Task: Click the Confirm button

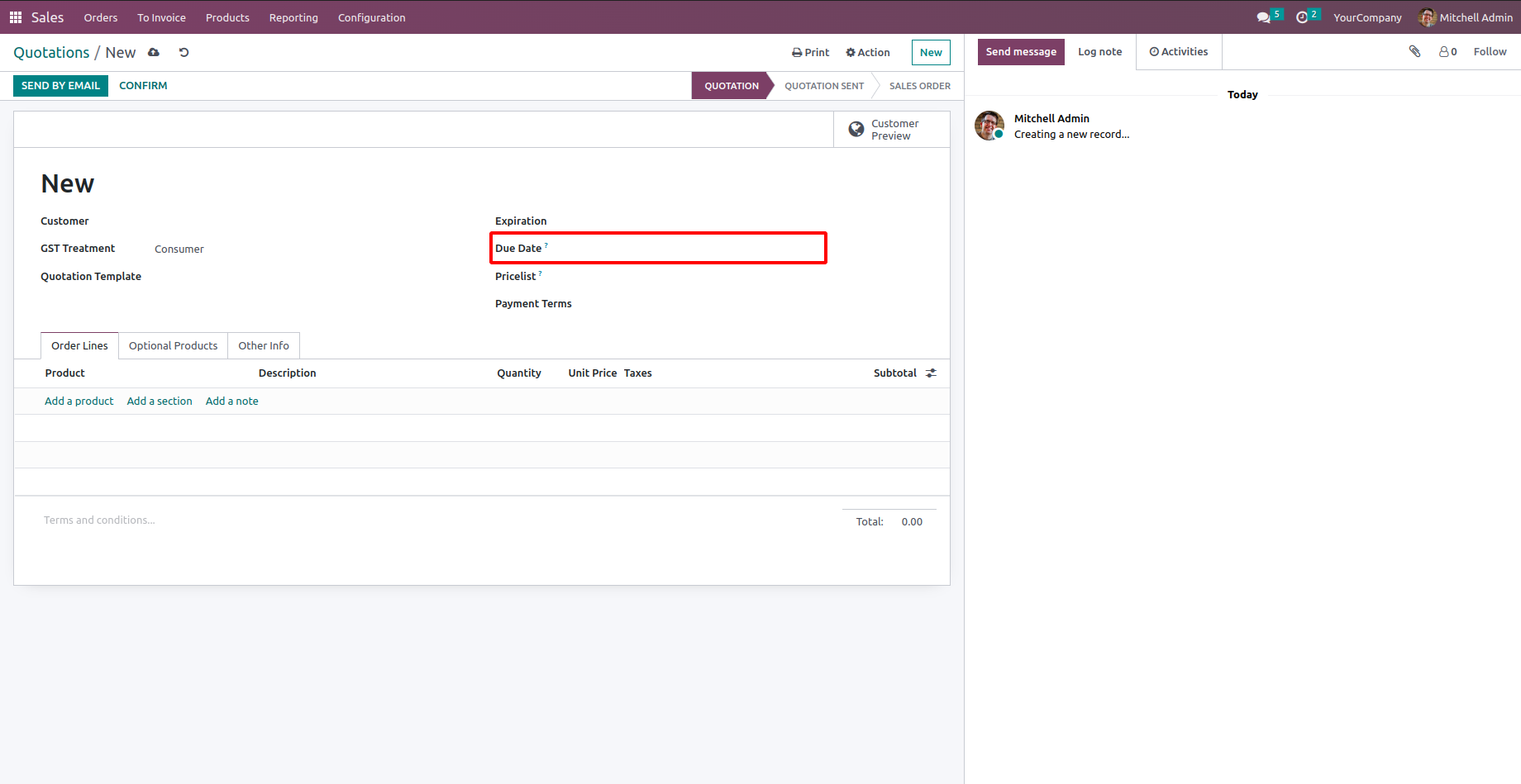Action: point(143,85)
